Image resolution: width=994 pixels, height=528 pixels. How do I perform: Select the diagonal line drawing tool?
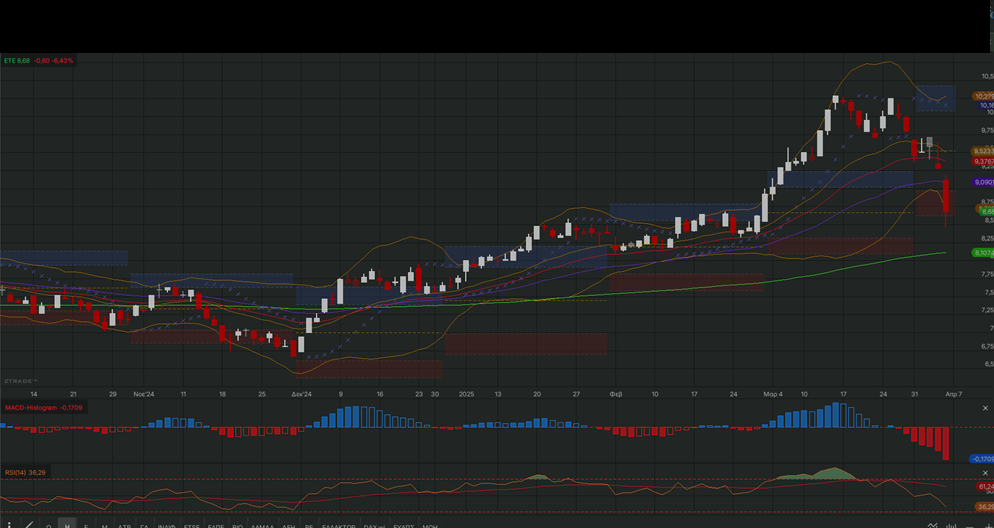[29, 524]
